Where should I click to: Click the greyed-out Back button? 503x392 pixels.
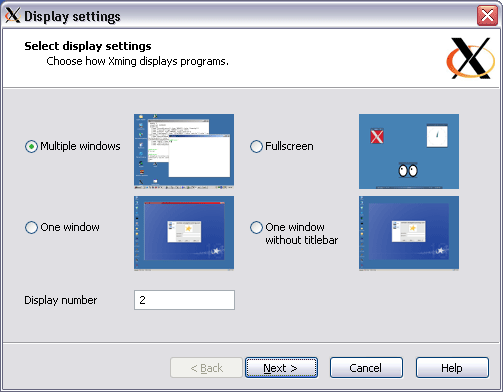(206, 368)
